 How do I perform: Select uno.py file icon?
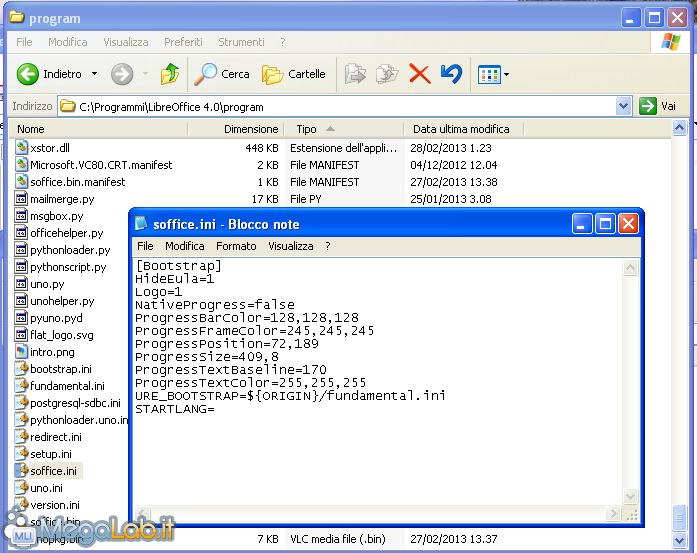(x=21, y=284)
